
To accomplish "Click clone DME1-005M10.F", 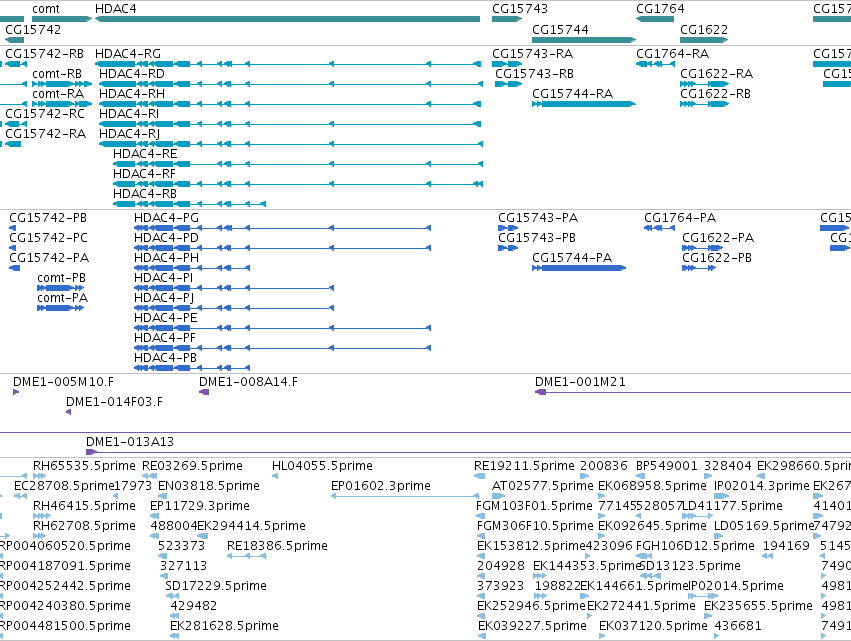I will tap(63, 382).
